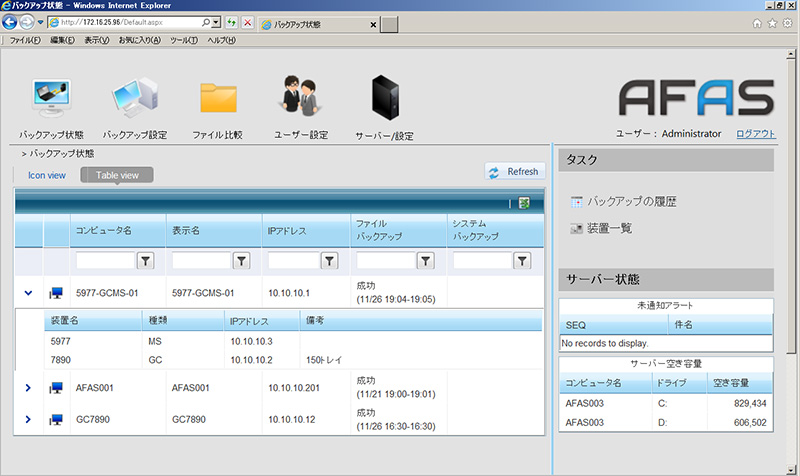800x476 pixels.
Task: Click the browser Forward button
Action: (x=27, y=22)
